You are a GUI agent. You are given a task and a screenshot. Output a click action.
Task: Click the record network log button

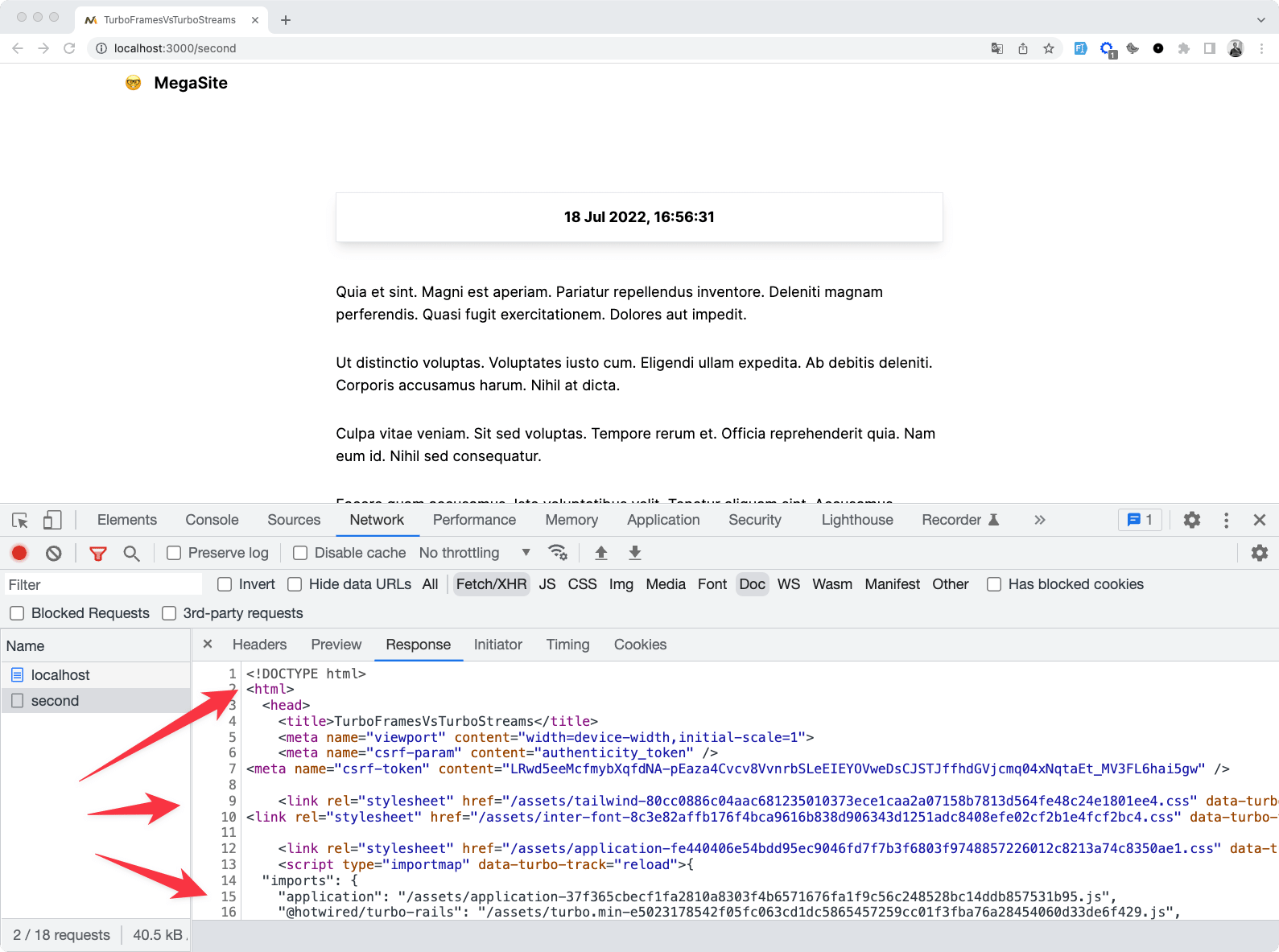(19, 553)
